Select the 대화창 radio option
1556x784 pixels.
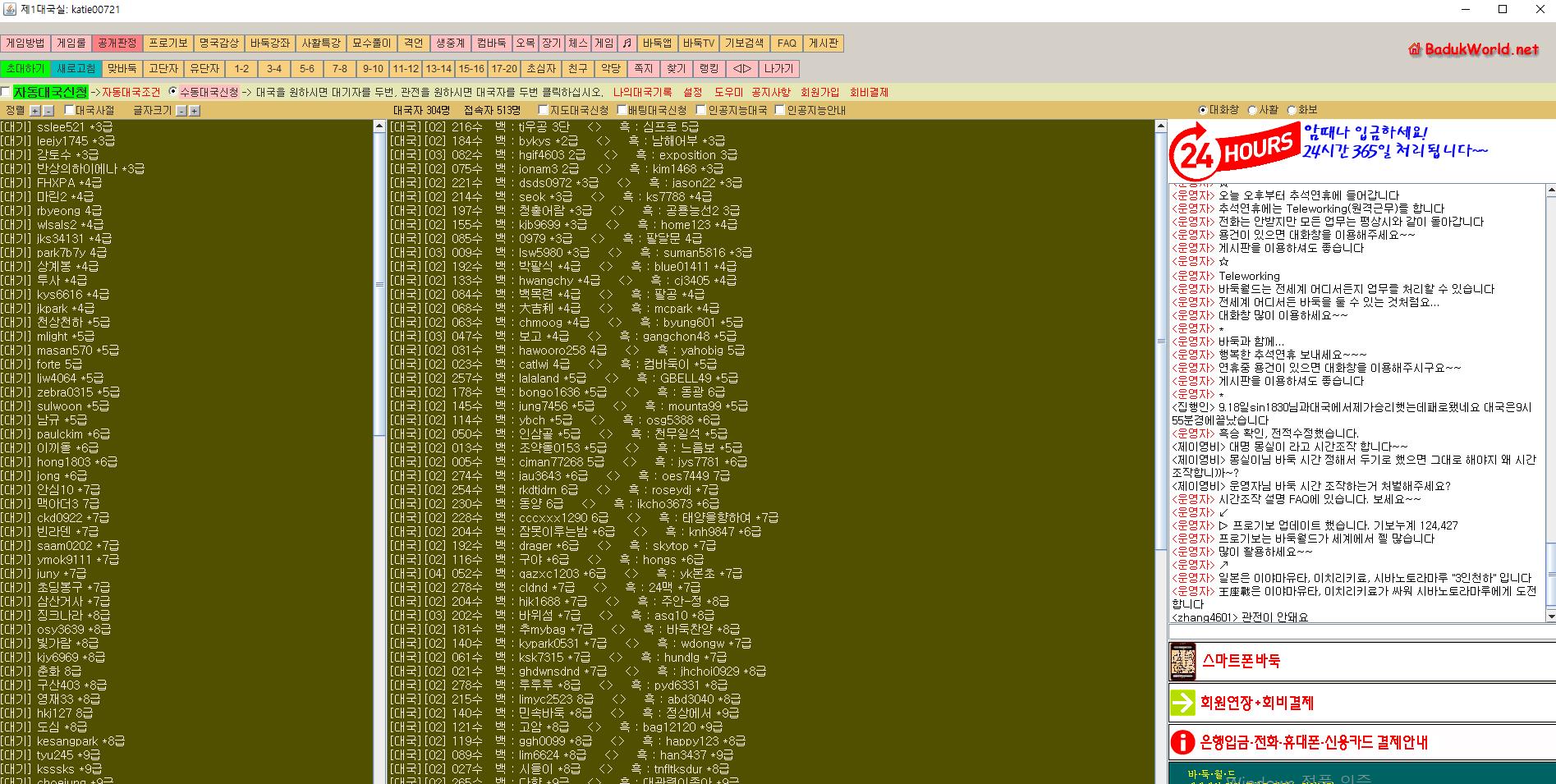[x=1203, y=110]
